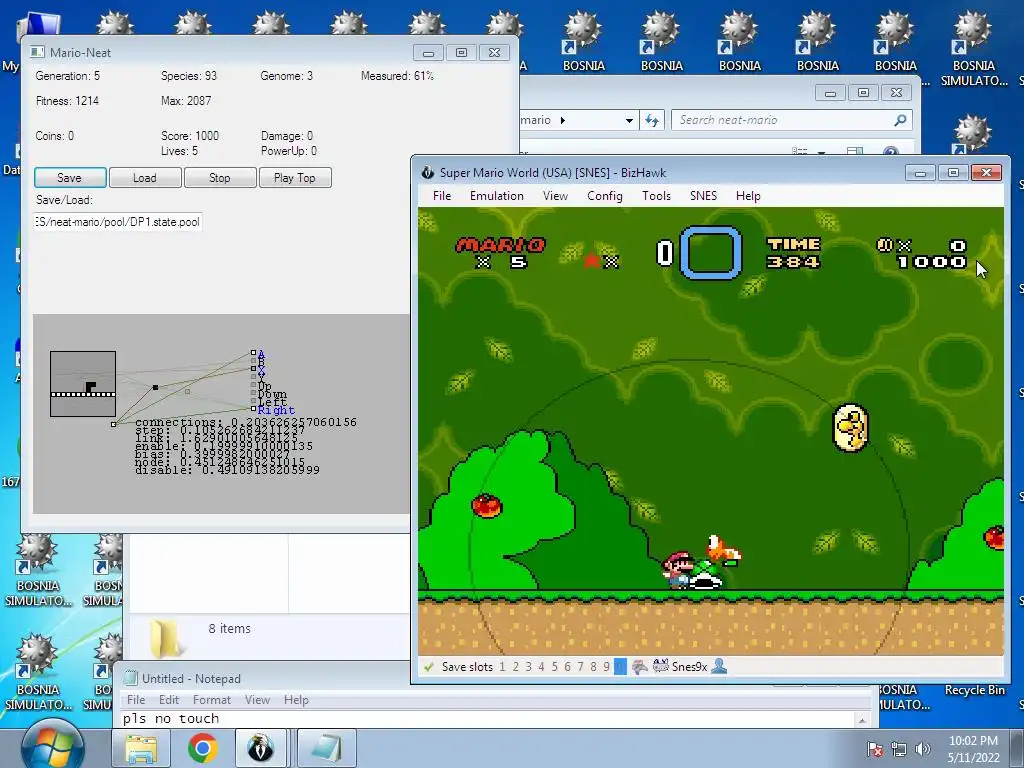Image resolution: width=1024 pixels, height=768 pixels.
Task: Select the PowerUp: 0 label
Action: click(x=289, y=151)
